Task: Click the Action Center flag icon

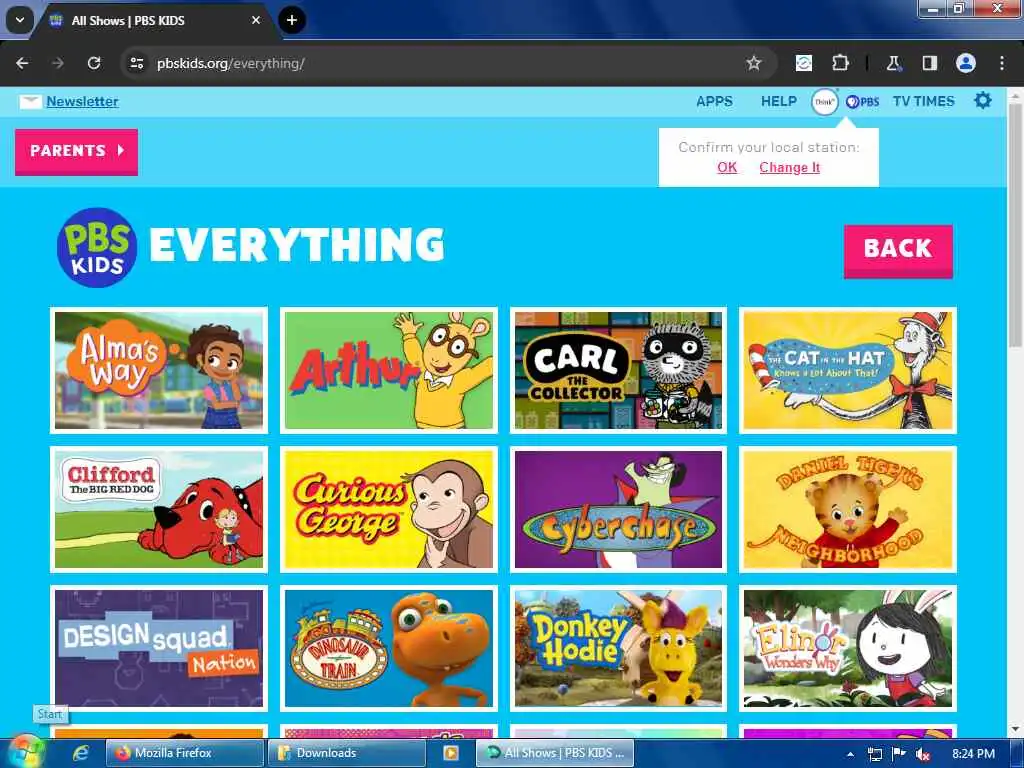Action: (x=899, y=754)
